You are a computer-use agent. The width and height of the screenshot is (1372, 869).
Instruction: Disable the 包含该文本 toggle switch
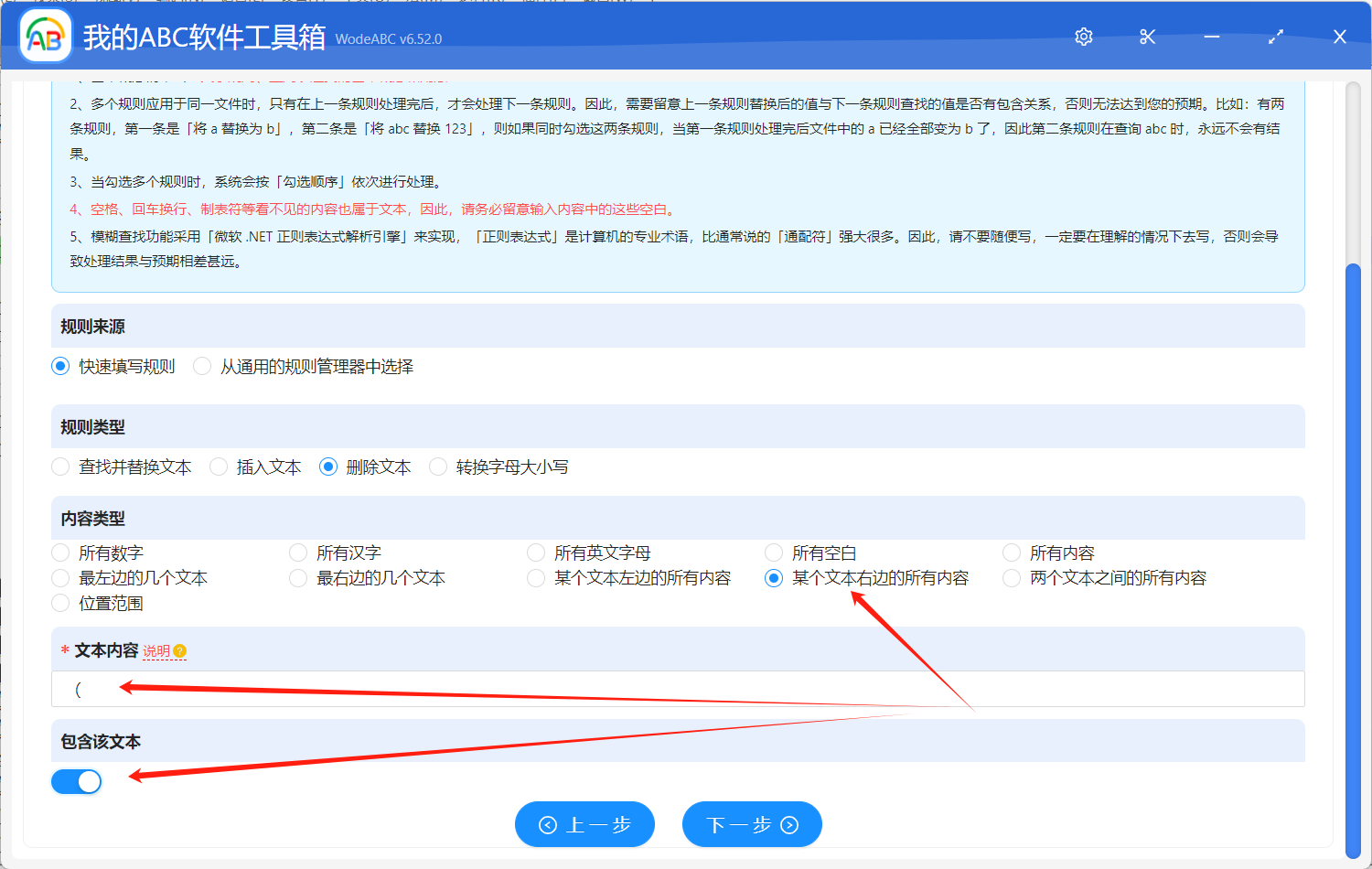[x=76, y=780]
